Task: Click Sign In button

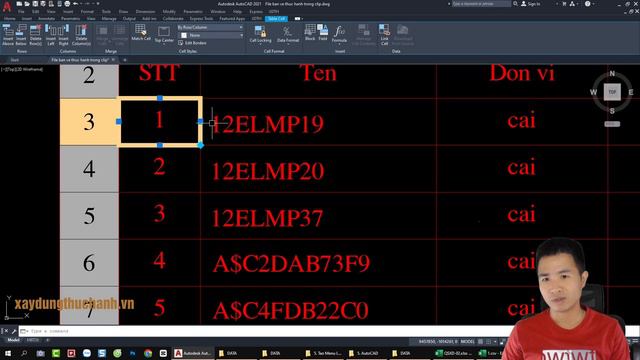Action: pos(531,4)
